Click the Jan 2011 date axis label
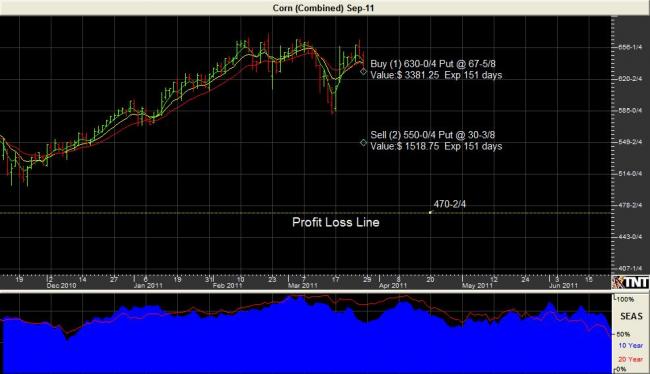The image size is (650, 374). coord(148,286)
